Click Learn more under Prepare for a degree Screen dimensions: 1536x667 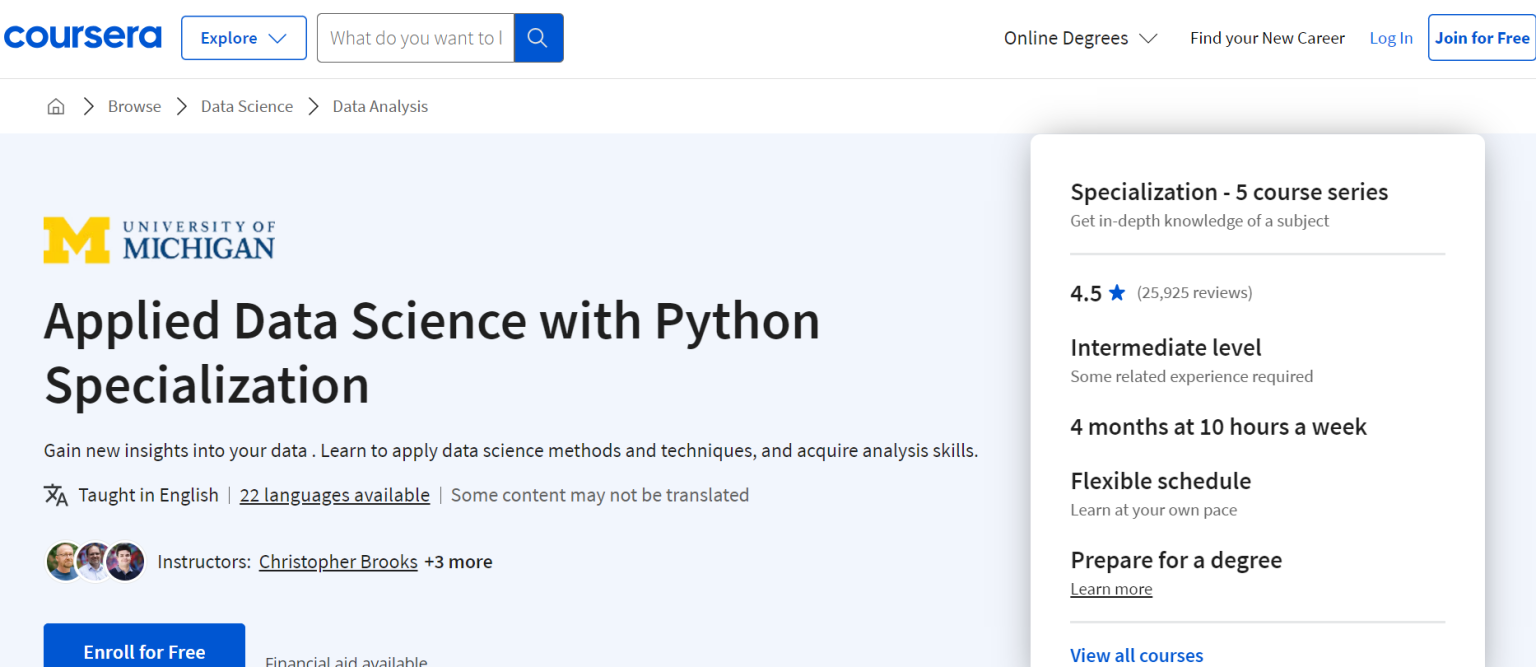click(x=1111, y=588)
